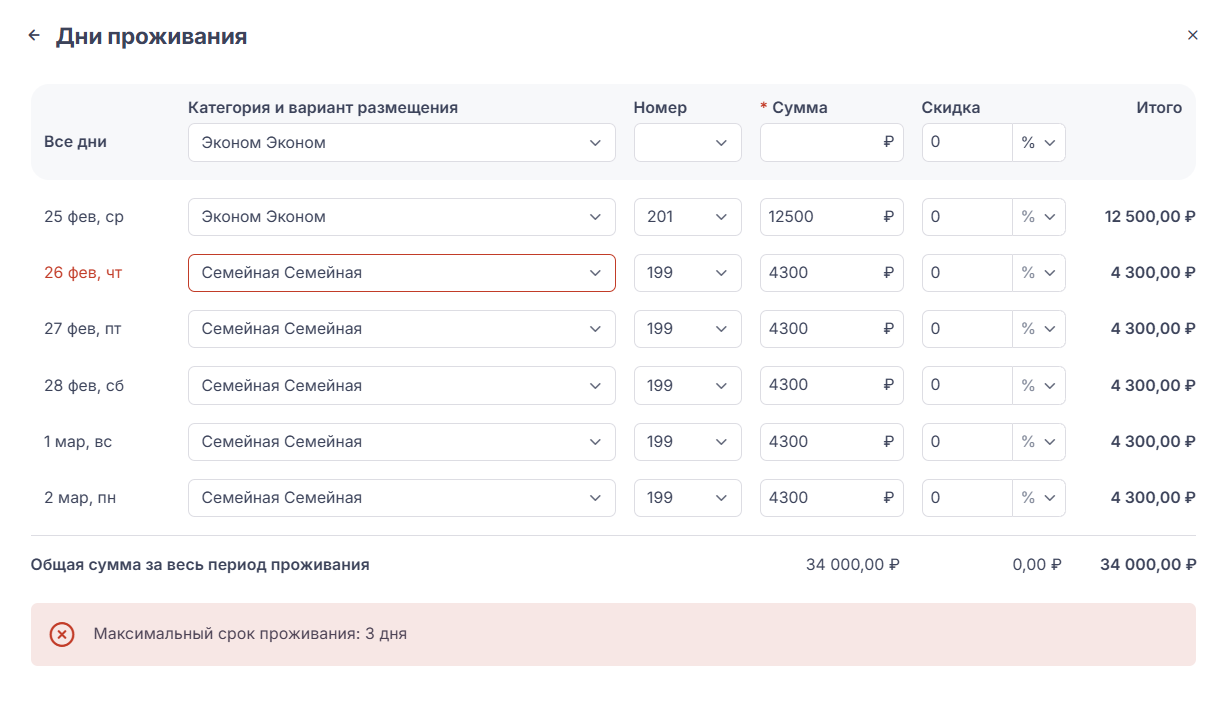Image resolution: width=1232 pixels, height=713 pixels.
Task: Click the sum field for 27 фев
Action: [820, 329]
